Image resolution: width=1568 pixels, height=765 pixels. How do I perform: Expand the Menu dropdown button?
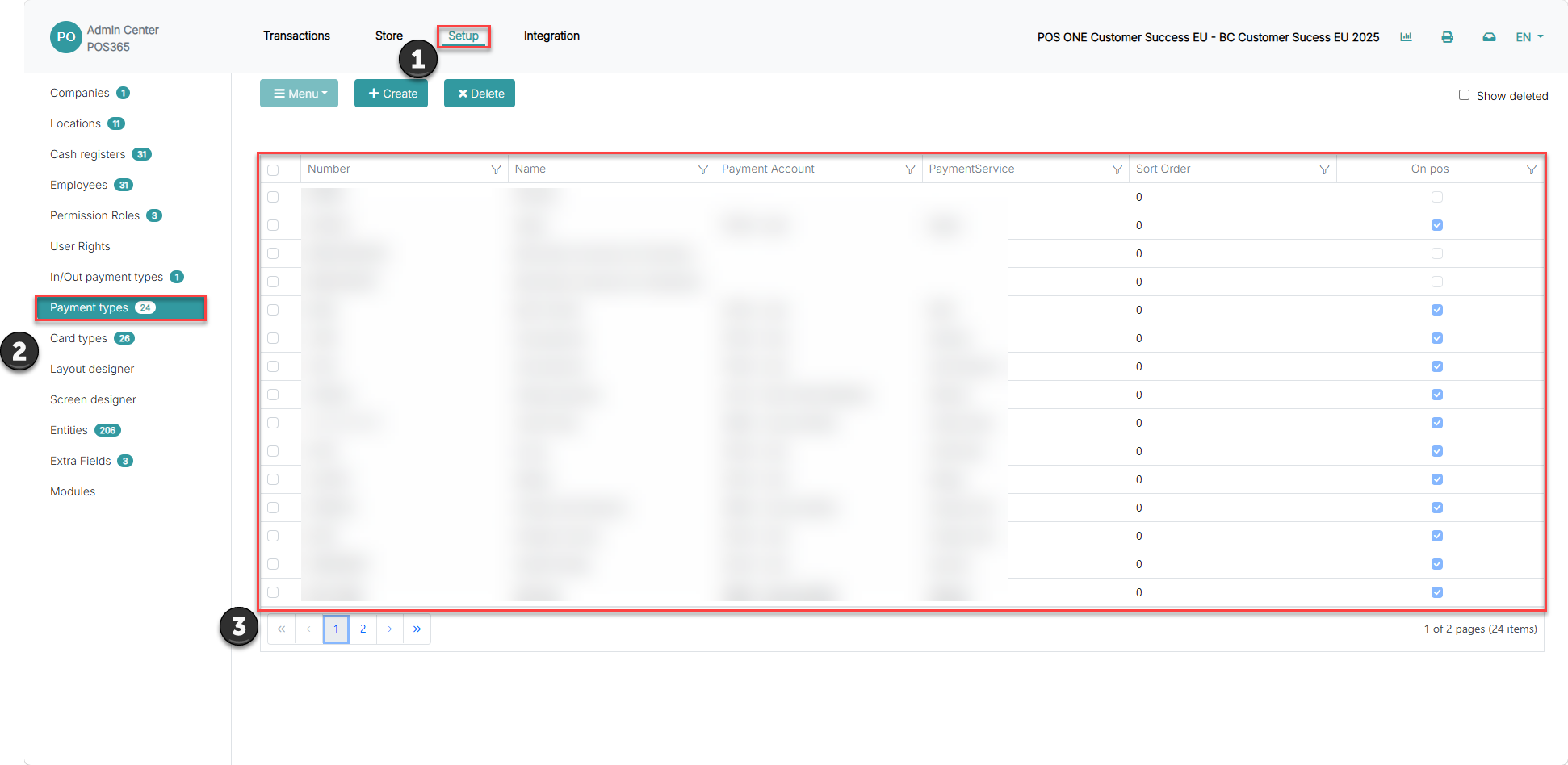tap(299, 94)
